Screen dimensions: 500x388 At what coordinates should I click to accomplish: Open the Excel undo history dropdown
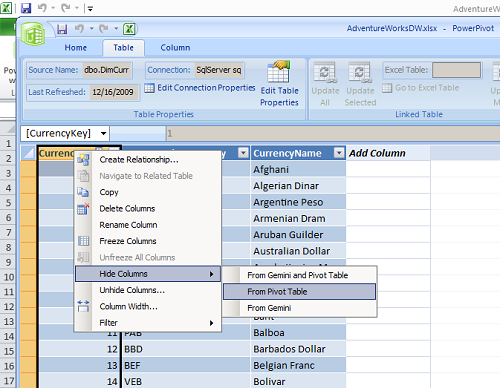(53, 8)
